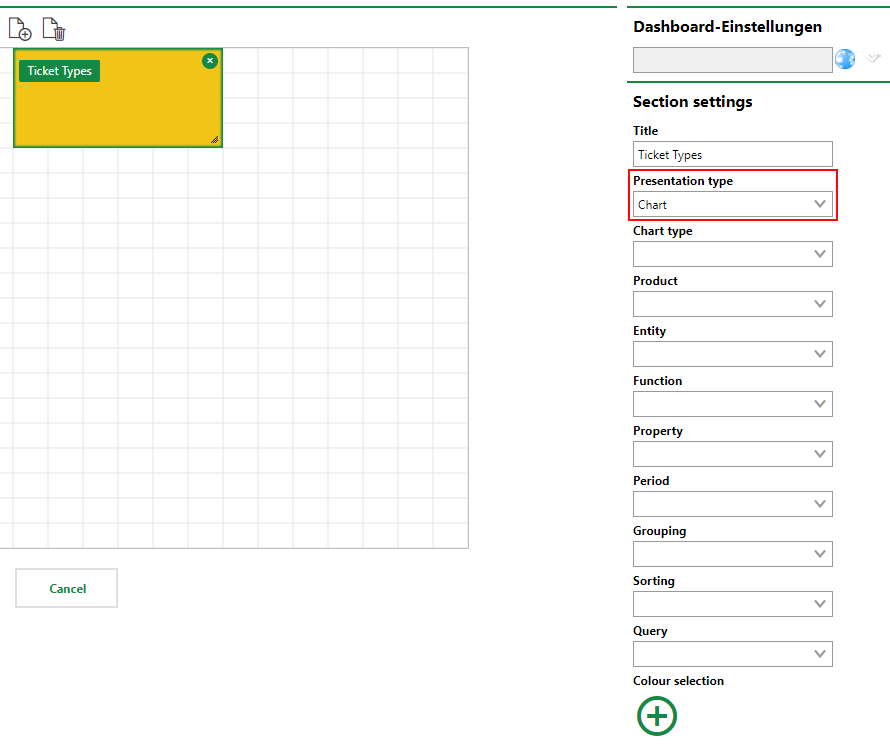Expand the Sorting dropdown
This screenshot has height=748, width=890.
pyautogui.click(x=732, y=604)
